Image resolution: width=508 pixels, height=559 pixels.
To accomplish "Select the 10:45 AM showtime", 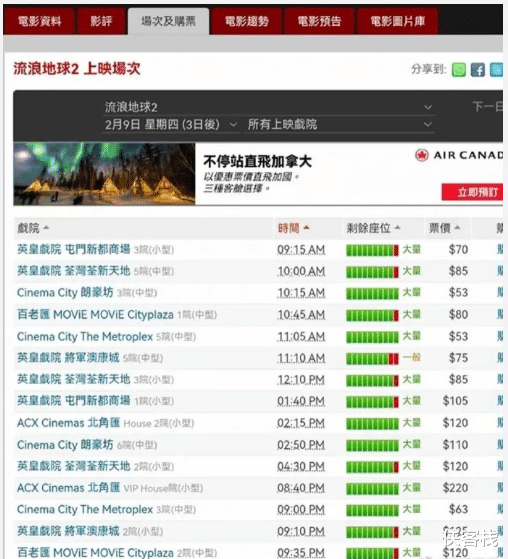I will point(301,315).
